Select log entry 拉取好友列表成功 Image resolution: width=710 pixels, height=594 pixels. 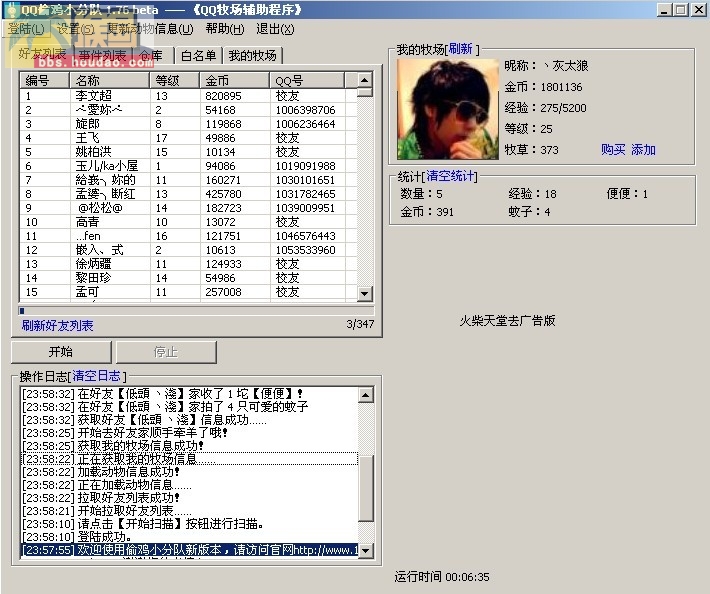[x=189, y=498]
